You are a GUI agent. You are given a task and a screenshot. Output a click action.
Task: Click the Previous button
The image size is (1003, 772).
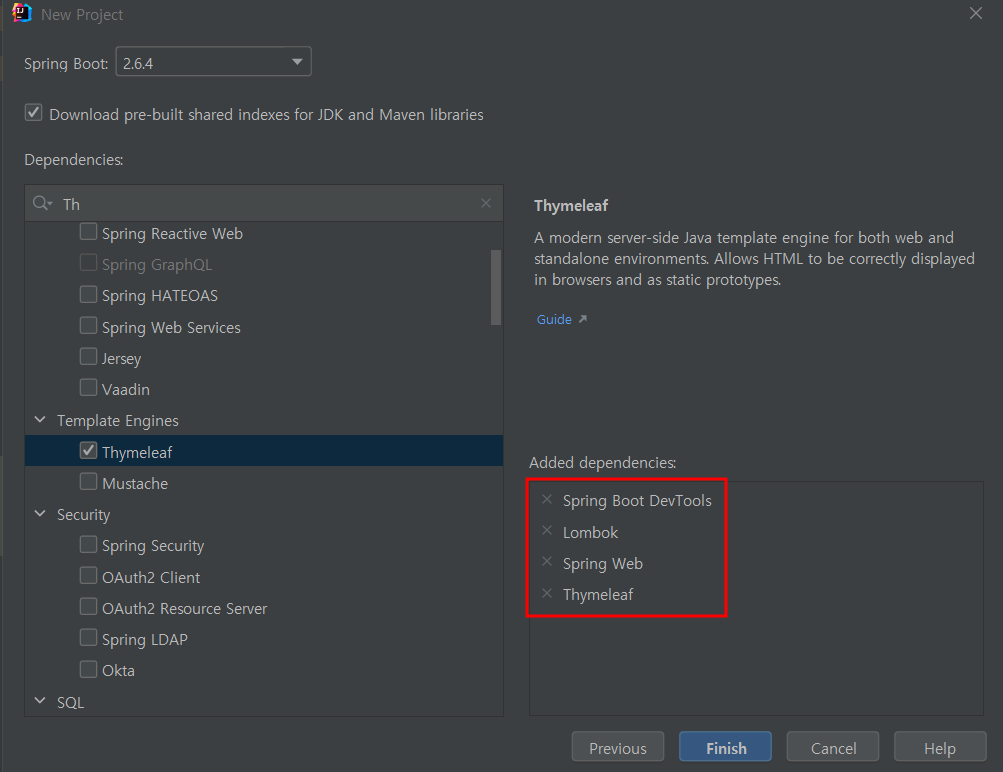pyautogui.click(x=617, y=747)
